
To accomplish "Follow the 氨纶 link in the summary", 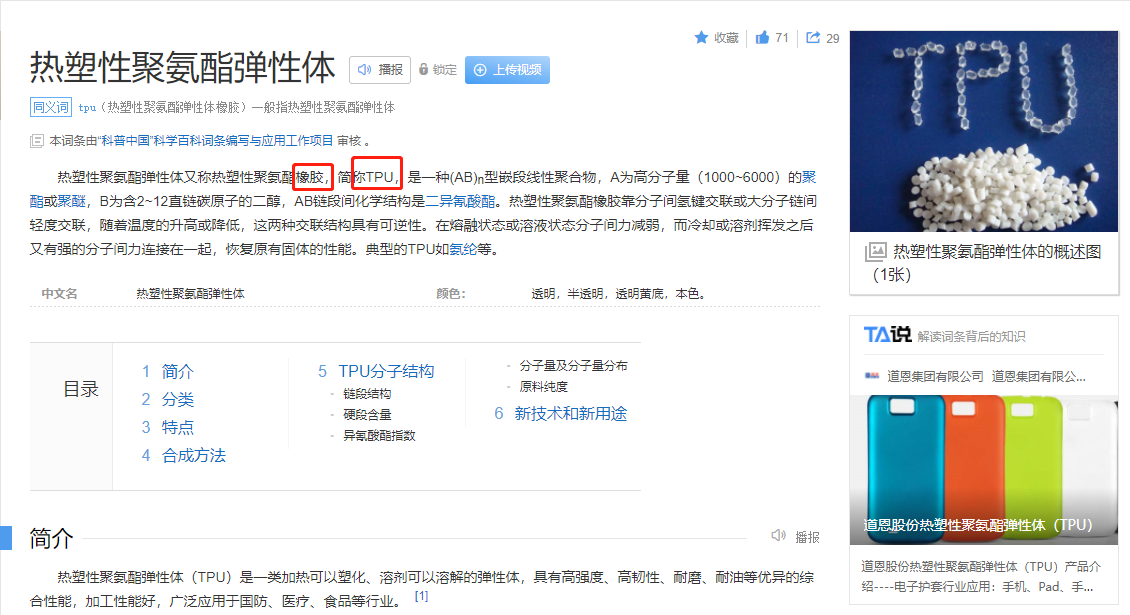I will 462,249.
